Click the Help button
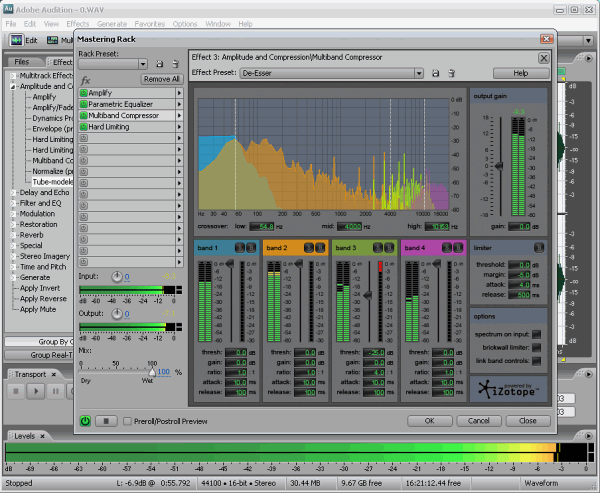Image resolution: width=600 pixels, height=493 pixels. click(x=519, y=73)
